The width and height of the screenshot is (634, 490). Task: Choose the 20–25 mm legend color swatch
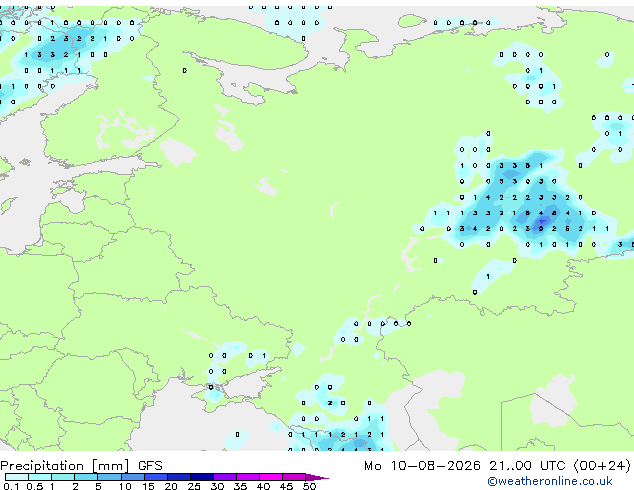(x=178, y=477)
